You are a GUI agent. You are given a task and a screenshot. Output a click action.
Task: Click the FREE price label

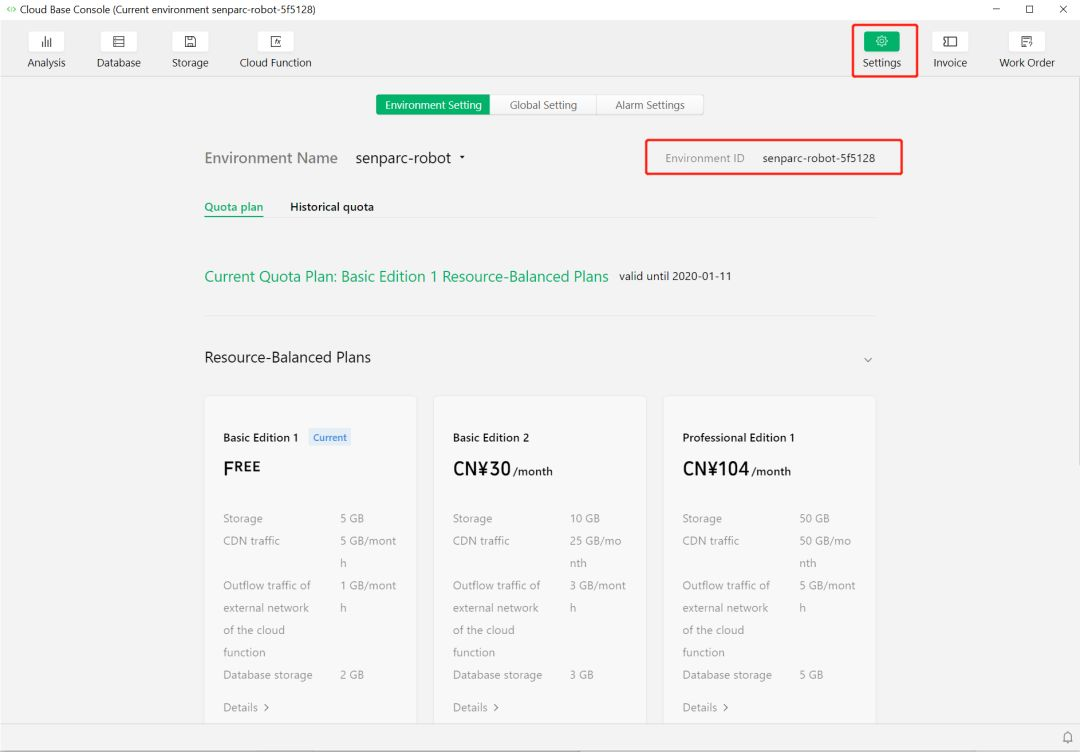click(242, 467)
